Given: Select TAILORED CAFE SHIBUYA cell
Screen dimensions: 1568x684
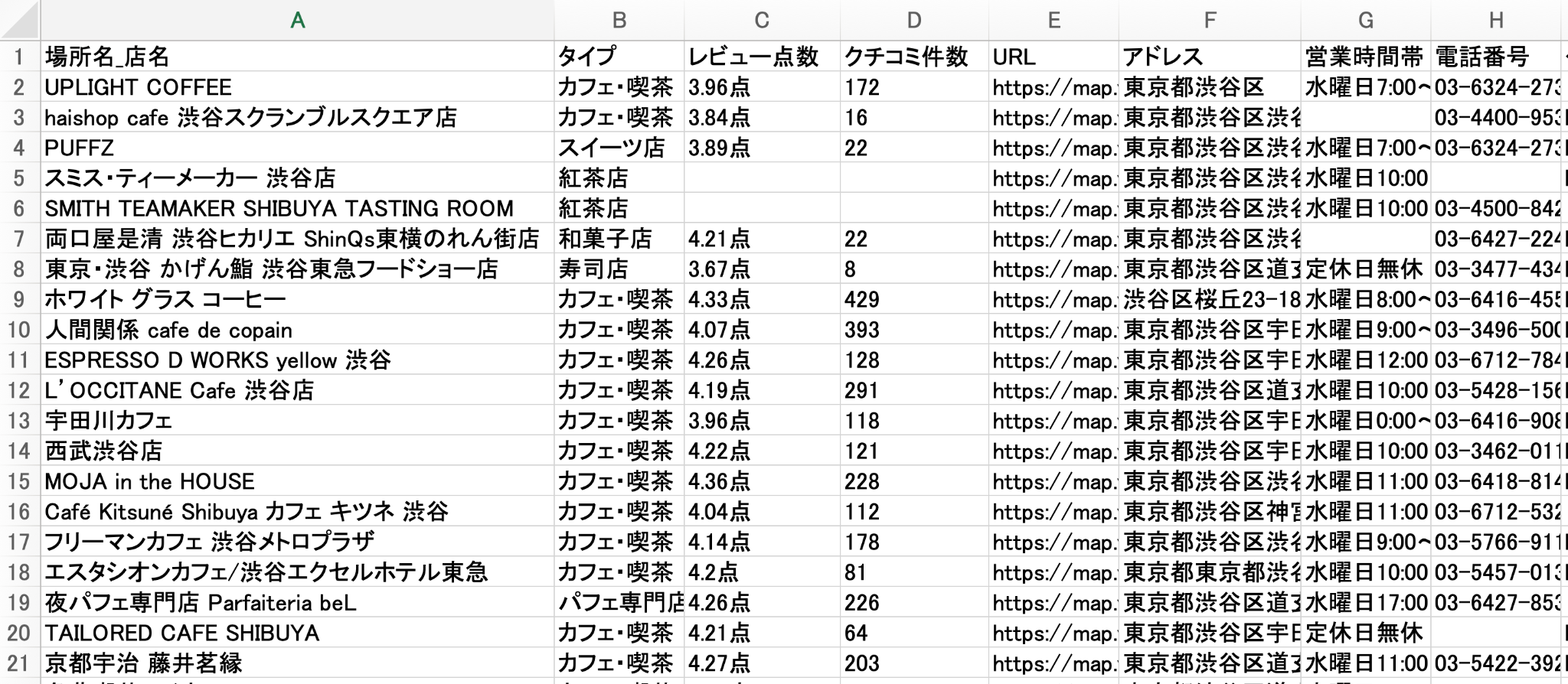Looking at the screenshot, I should [297, 633].
